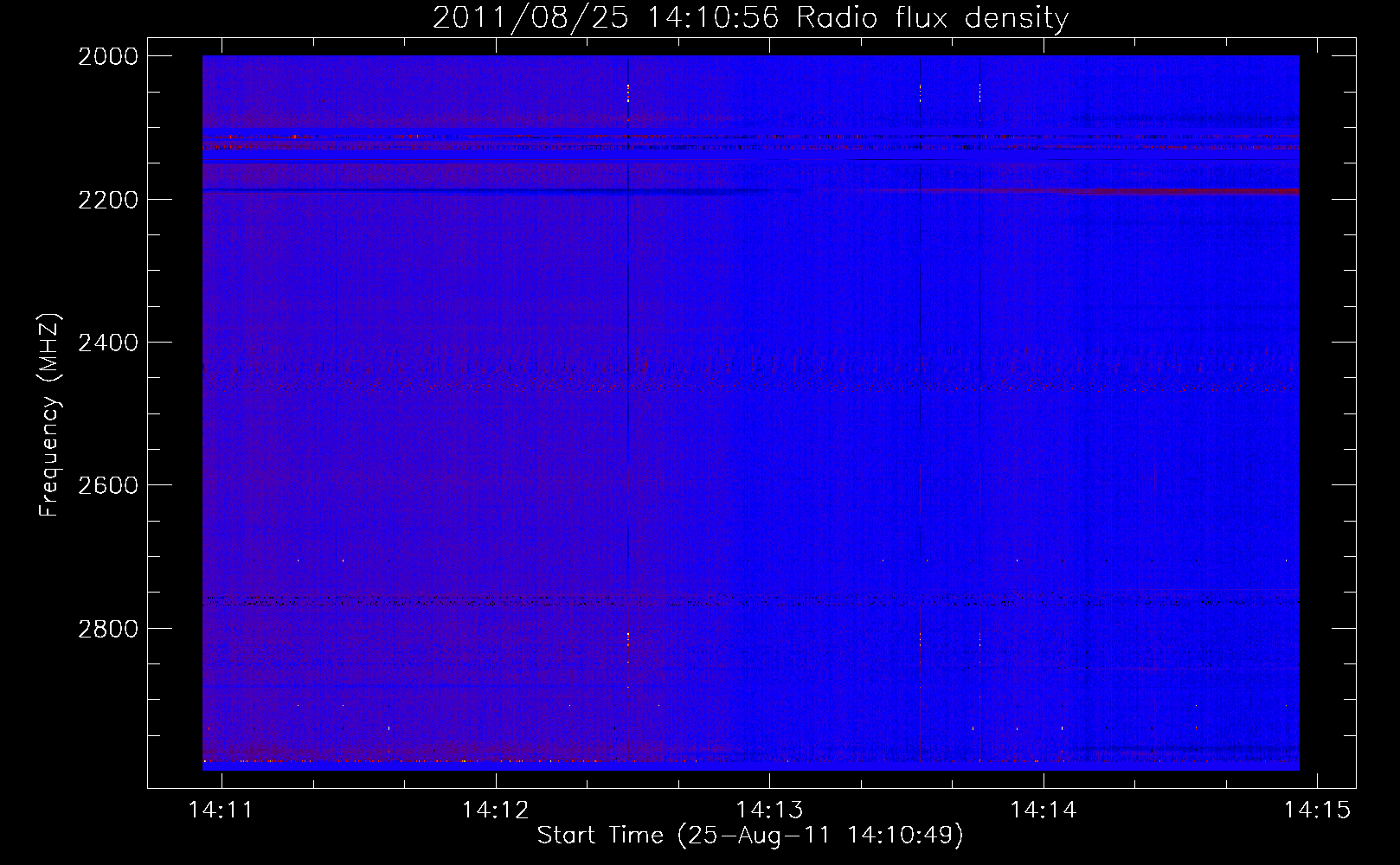Click the 2800 frequency tick label
Viewport: 1400px width, 865px height.
108,629
